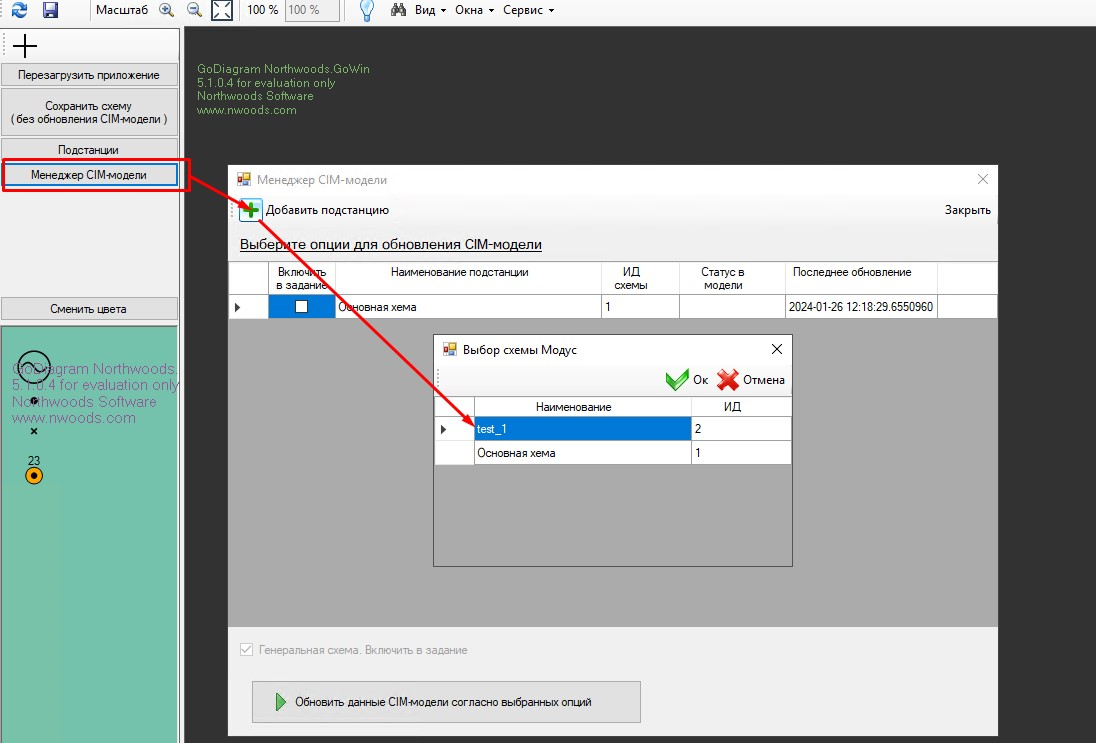Viewport: 1096px width, 743px height.
Task: Click the fit-to-window zoom icon
Action: click(222, 10)
